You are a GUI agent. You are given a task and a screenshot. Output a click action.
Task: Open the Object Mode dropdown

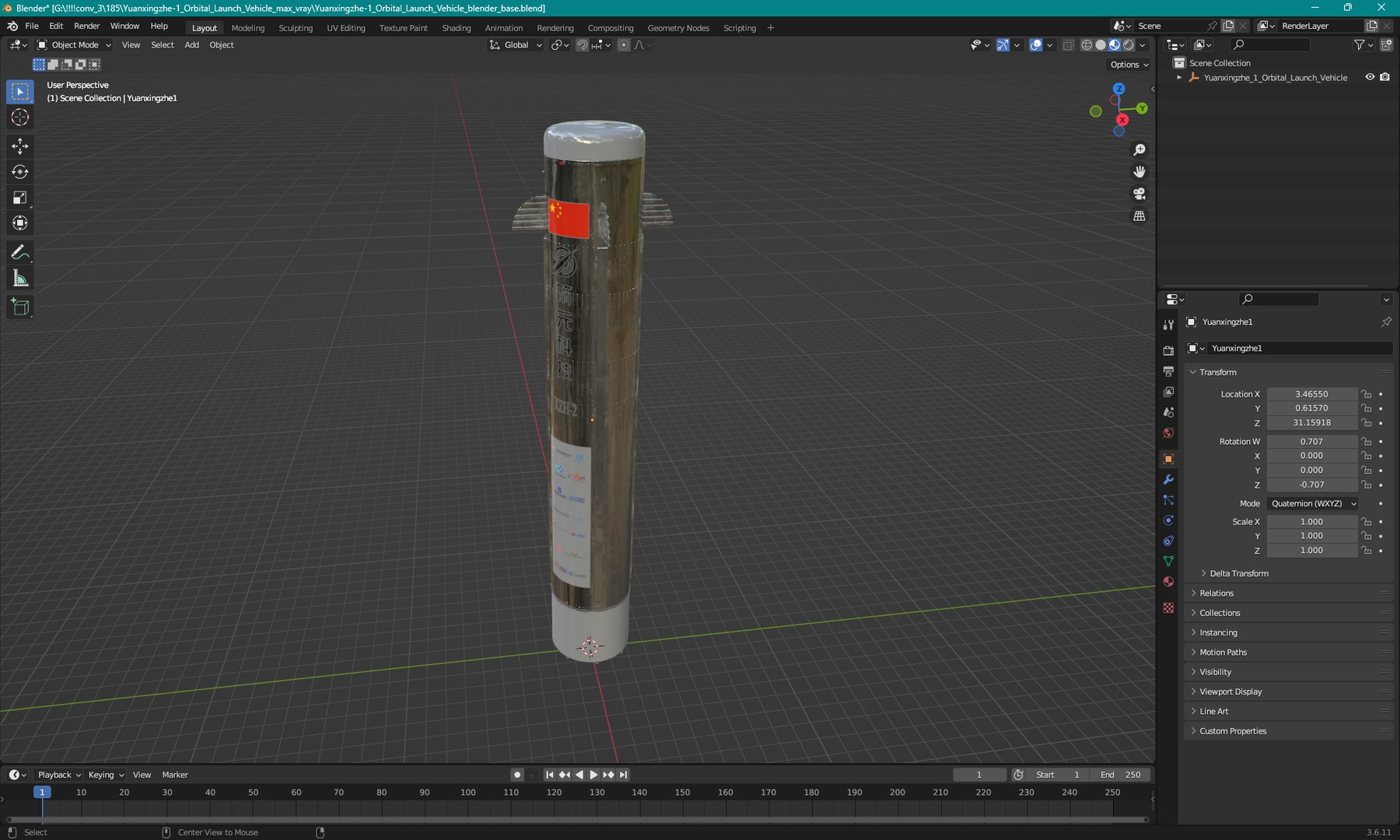pyautogui.click(x=75, y=45)
